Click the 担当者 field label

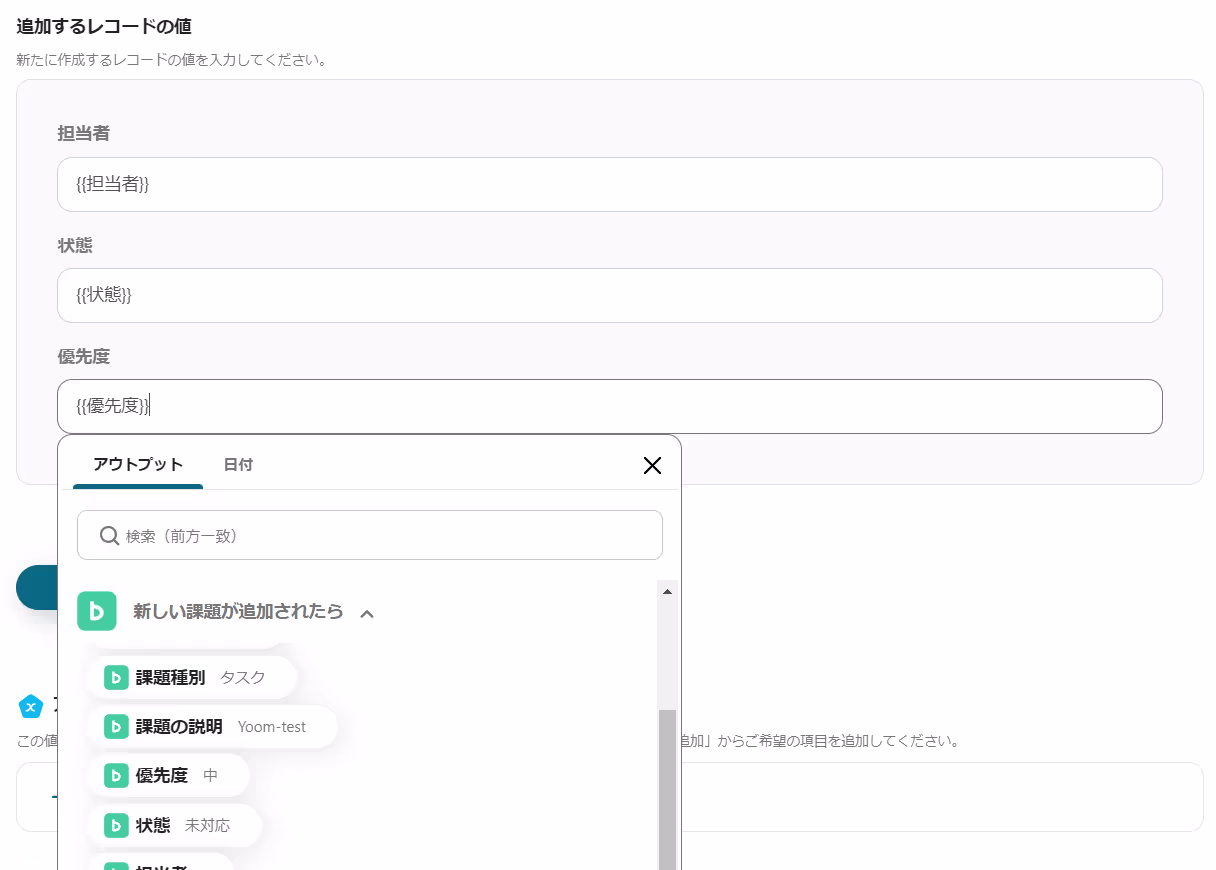(x=84, y=133)
